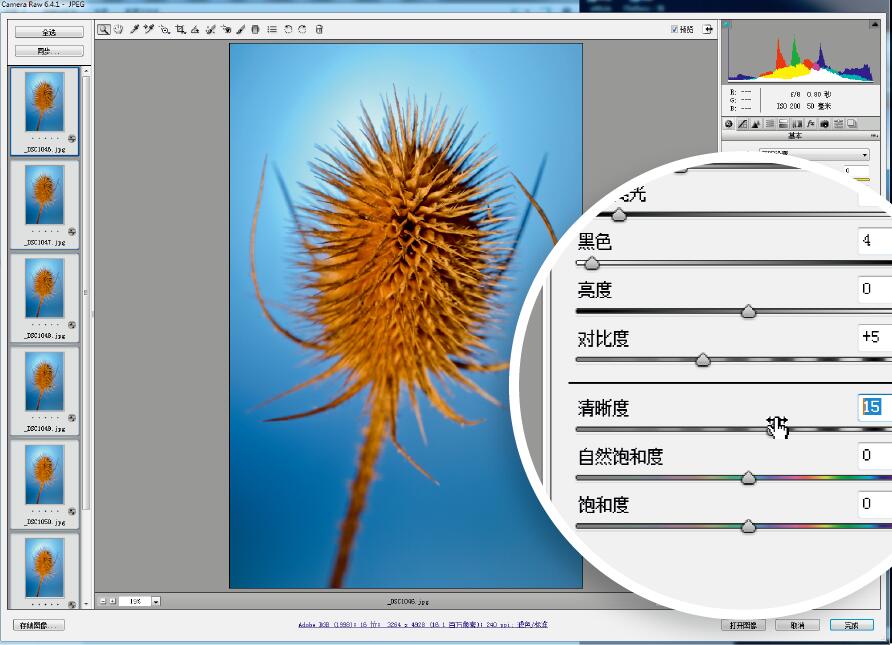Open the Tone Curve panel tab

coord(742,124)
